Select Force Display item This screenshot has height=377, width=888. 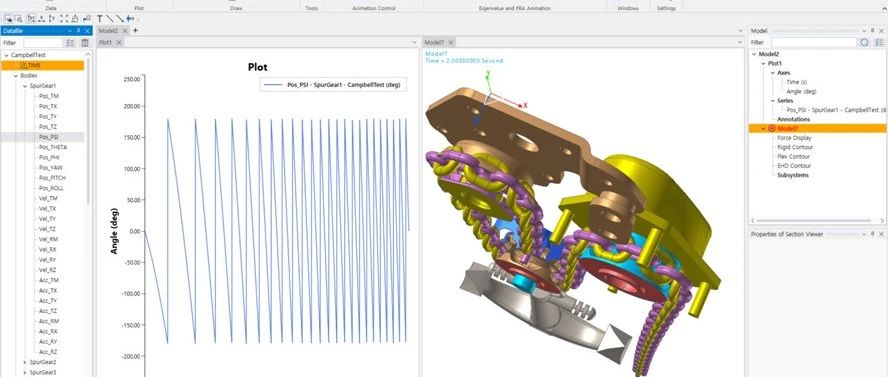tap(794, 138)
